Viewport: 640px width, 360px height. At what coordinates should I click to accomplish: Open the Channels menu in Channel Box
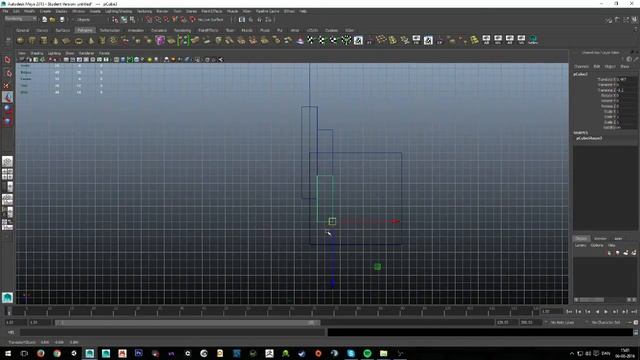[x=581, y=67]
